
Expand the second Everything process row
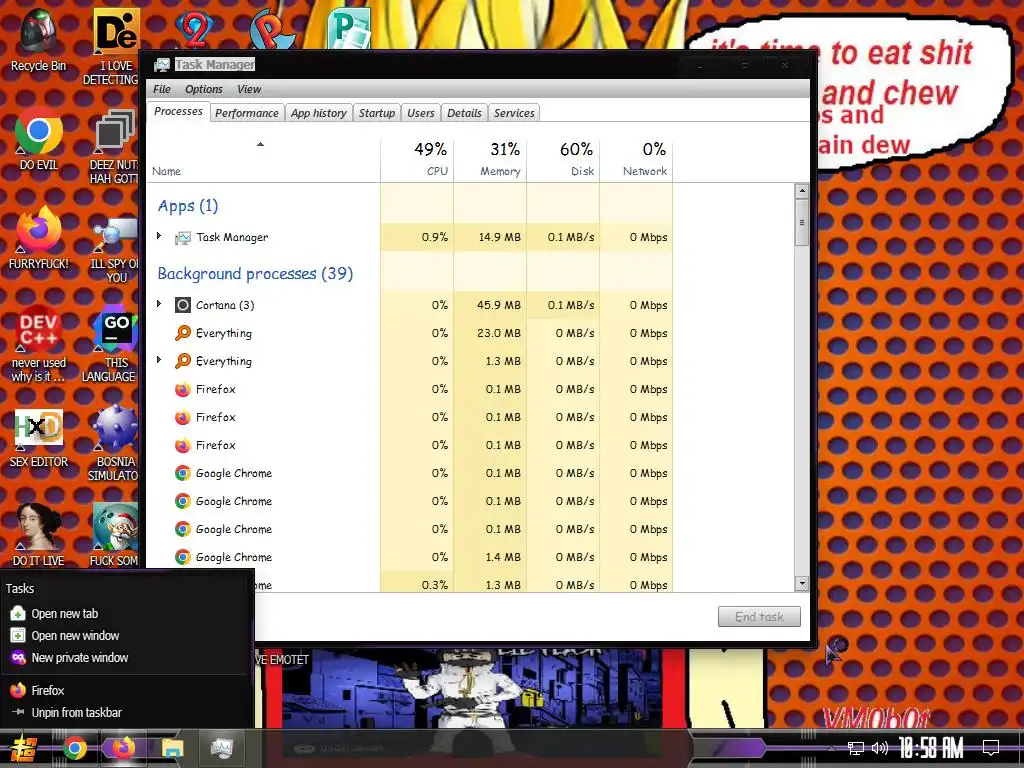click(159, 360)
